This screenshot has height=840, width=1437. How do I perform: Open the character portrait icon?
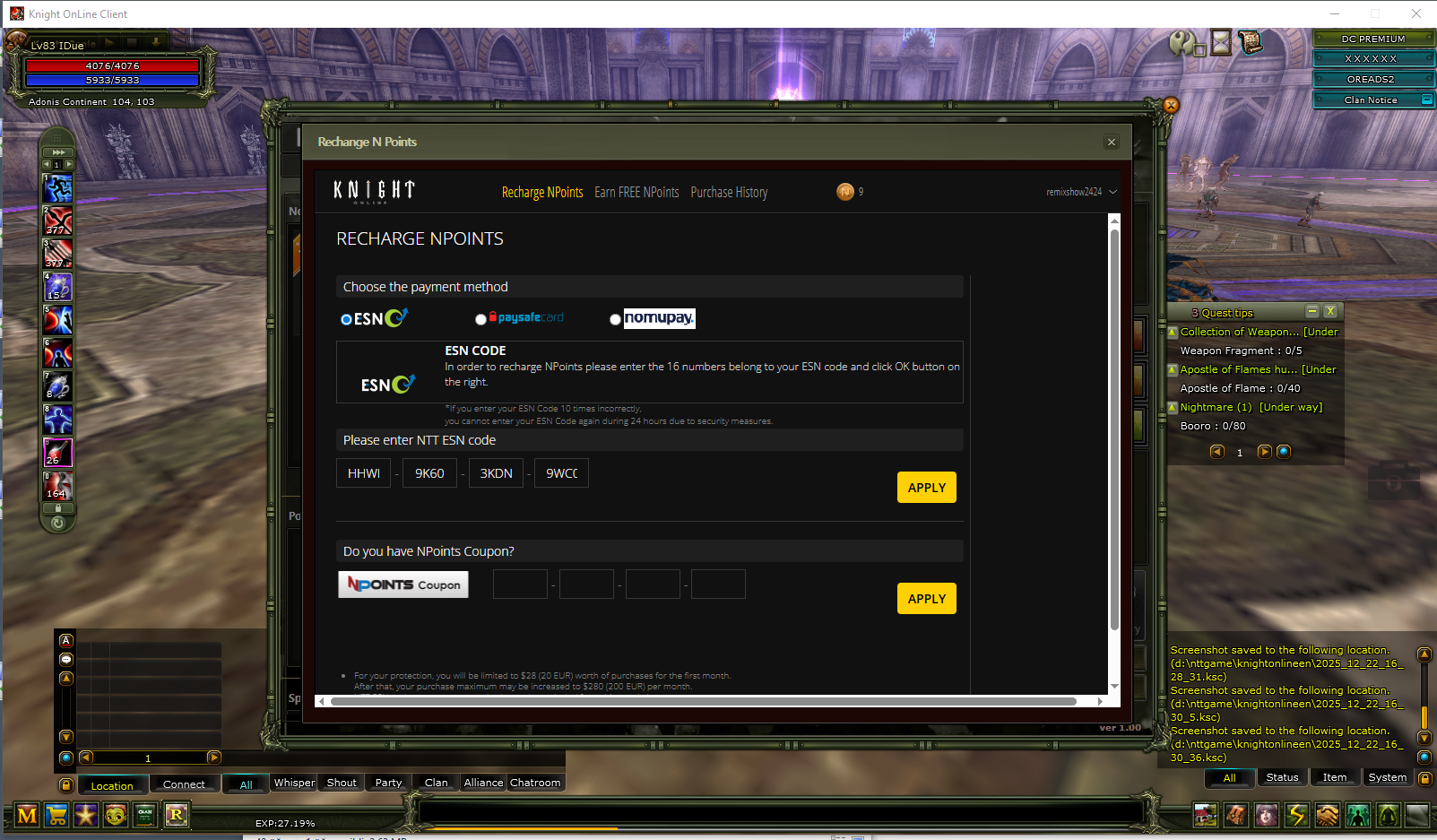click(1267, 815)
